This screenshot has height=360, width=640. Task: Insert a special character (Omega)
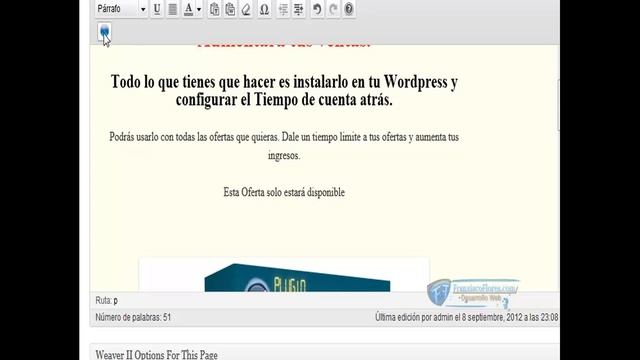(264, 9)
